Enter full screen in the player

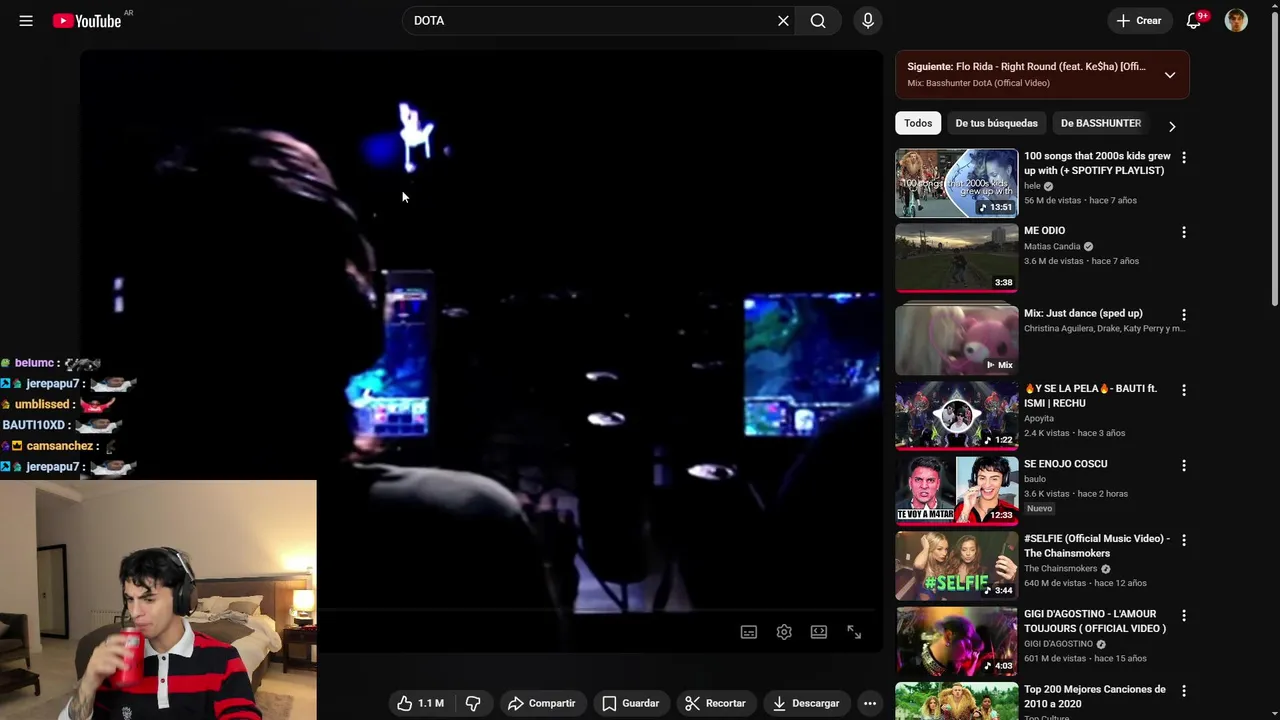click(854, 632)
